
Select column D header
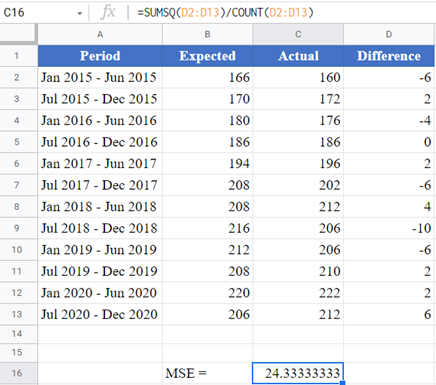coord(389,34)
